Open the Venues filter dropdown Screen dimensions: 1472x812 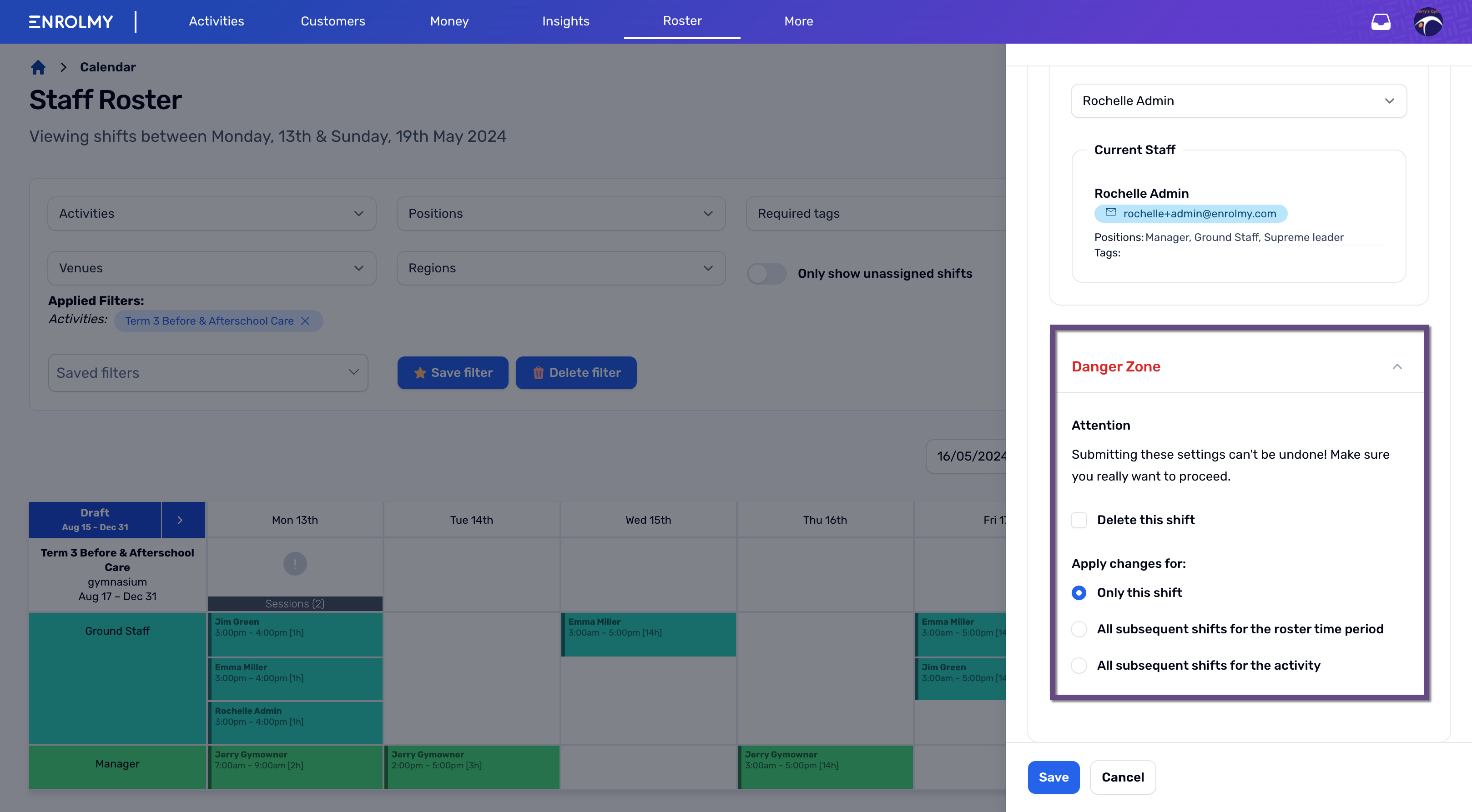[212, 268]
